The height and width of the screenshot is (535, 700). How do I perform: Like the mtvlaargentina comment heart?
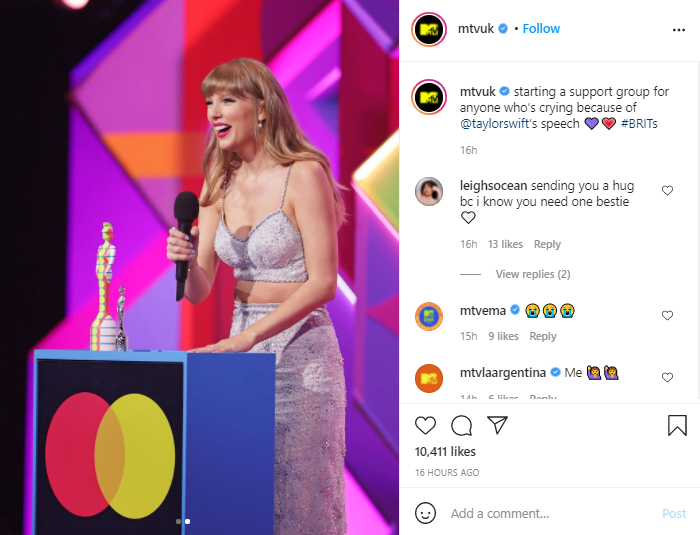pyautogui.click(x=667, y=378)
